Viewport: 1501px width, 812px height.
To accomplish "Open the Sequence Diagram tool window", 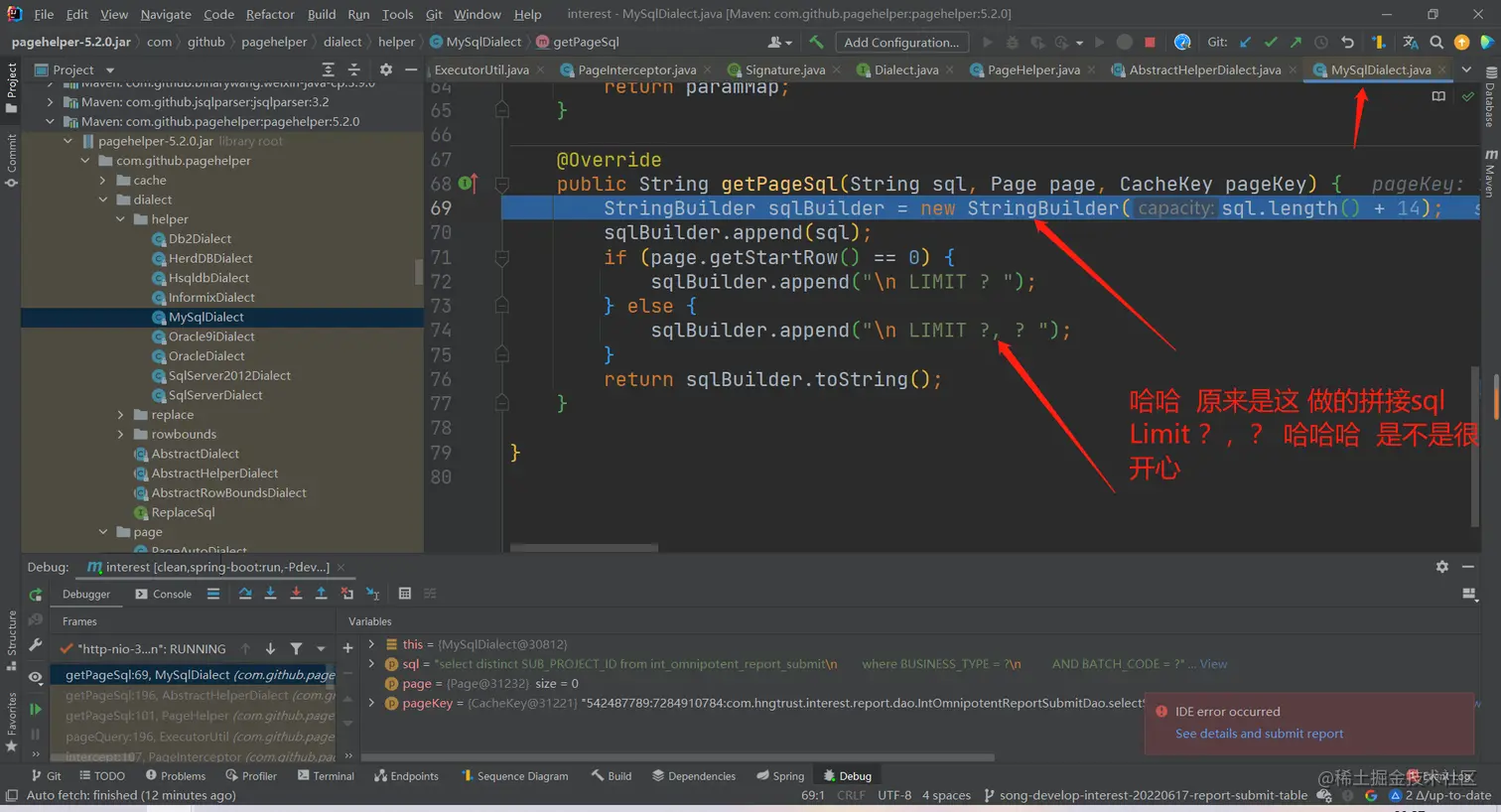I will (x=515, y=776).
